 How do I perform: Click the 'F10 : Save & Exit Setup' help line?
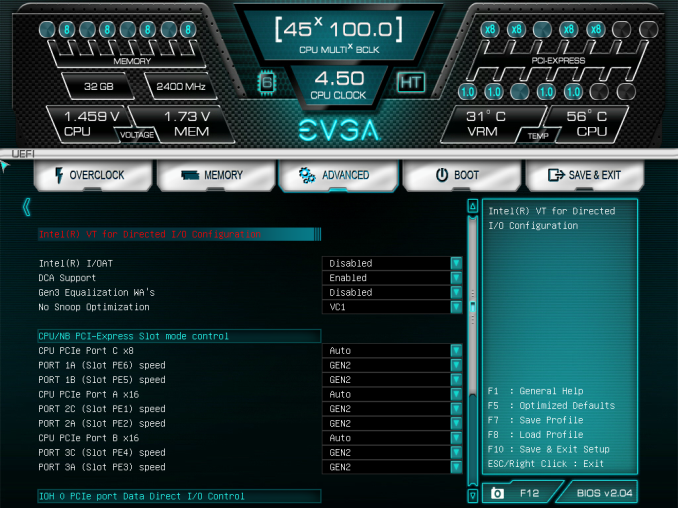pyautogui.click(x=549, y=449)
